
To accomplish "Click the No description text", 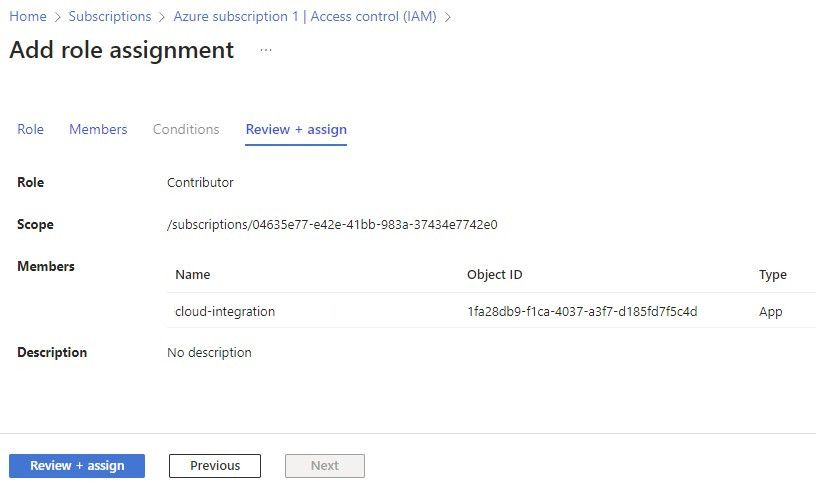I will coord(209,352).
